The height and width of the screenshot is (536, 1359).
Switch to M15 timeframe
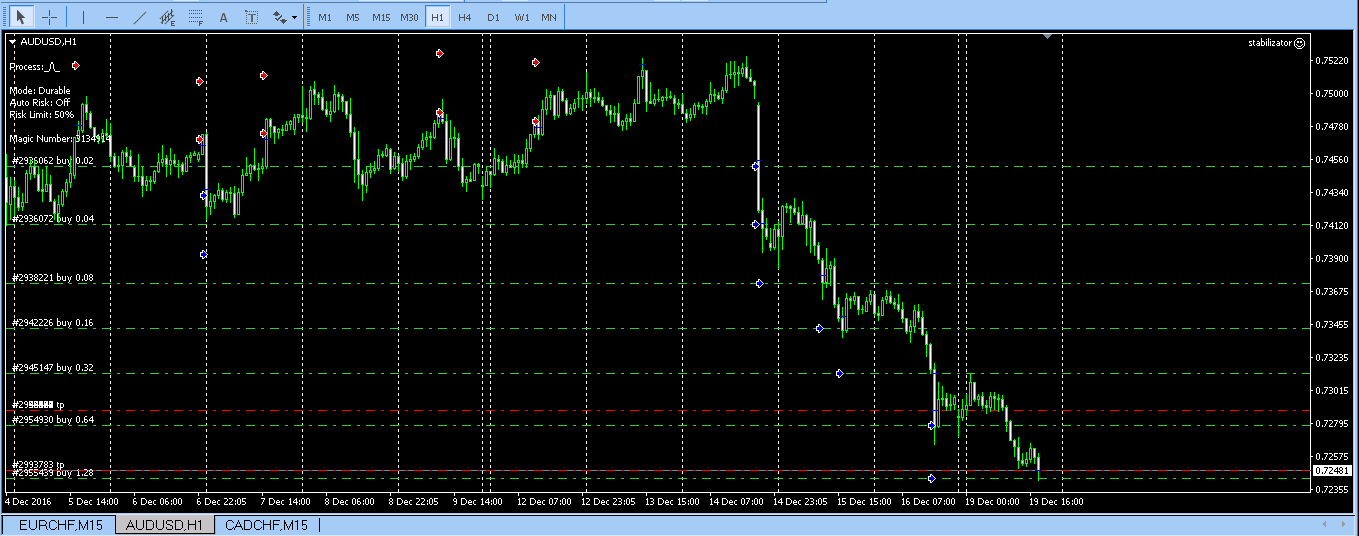pyautogui.click(x=381, y=17)
